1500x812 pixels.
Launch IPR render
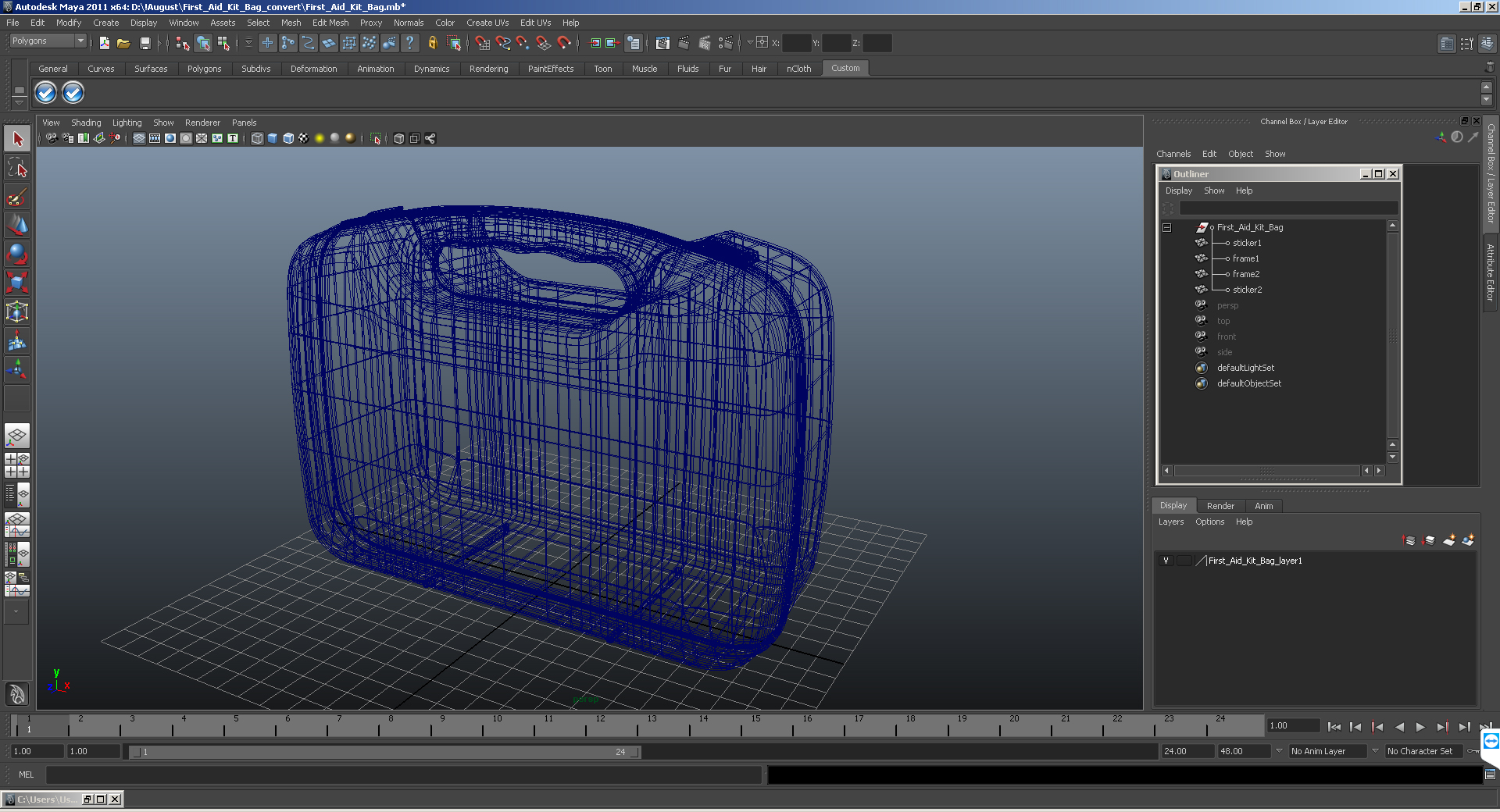pyautogui.click(x=704, y=43)
